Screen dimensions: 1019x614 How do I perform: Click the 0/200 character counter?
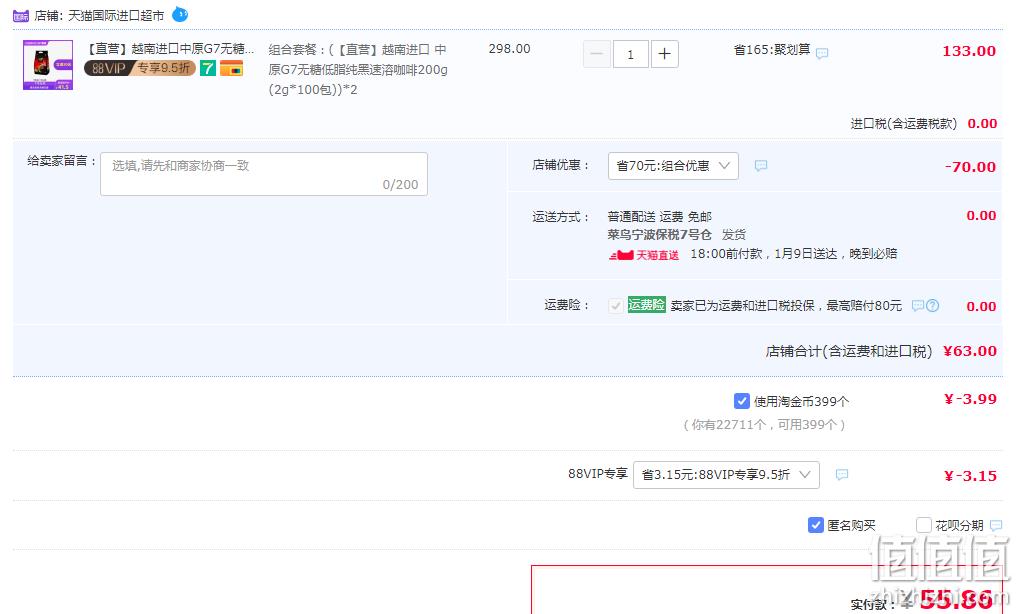[400, 185]
